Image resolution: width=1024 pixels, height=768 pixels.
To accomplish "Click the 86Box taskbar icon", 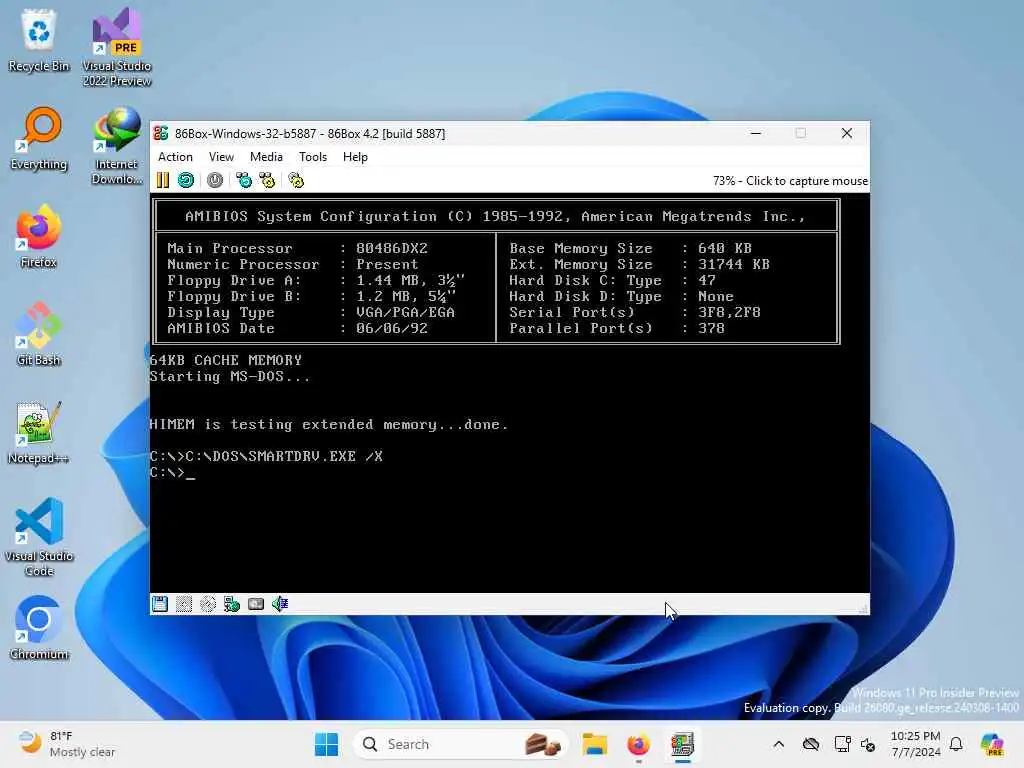I will [682, 744].
